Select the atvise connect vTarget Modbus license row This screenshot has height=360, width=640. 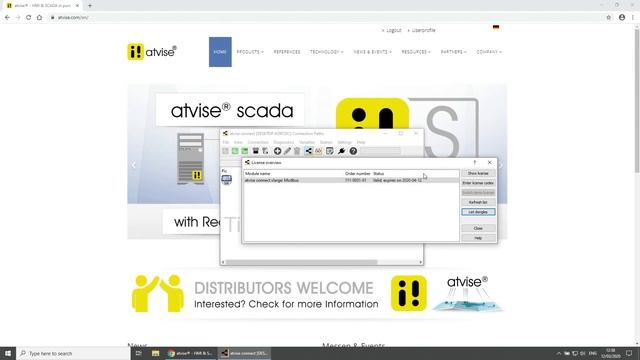pos(351,180)
